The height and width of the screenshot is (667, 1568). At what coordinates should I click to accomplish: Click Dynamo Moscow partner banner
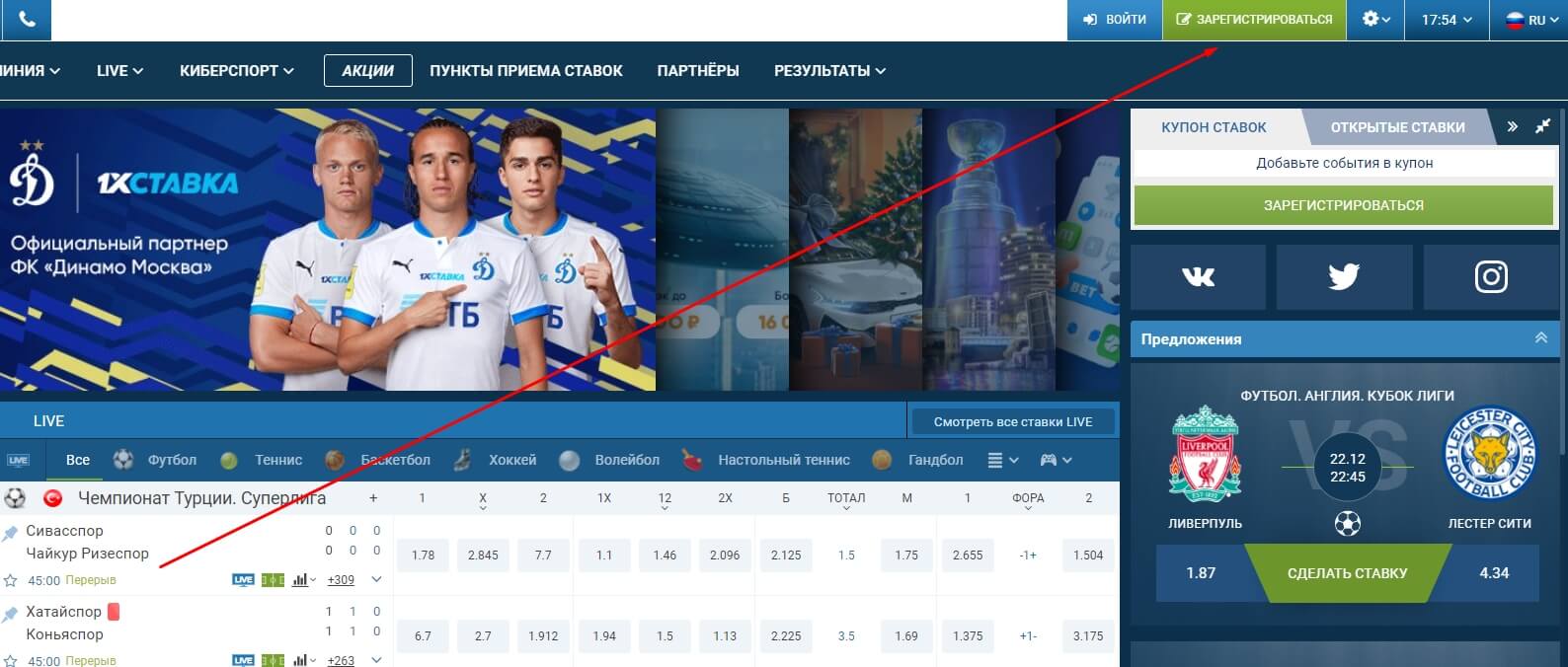pyautogui.click(x=328, y=250)
